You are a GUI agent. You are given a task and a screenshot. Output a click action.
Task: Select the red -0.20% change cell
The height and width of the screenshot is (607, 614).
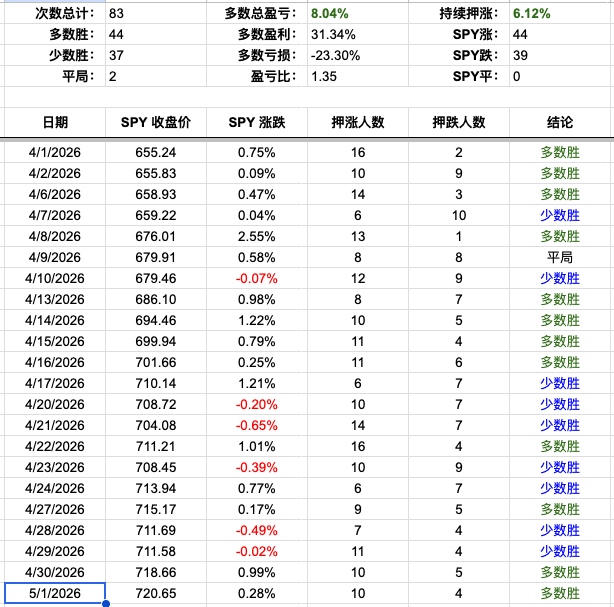pyautogui.click(x=257, y=404)
